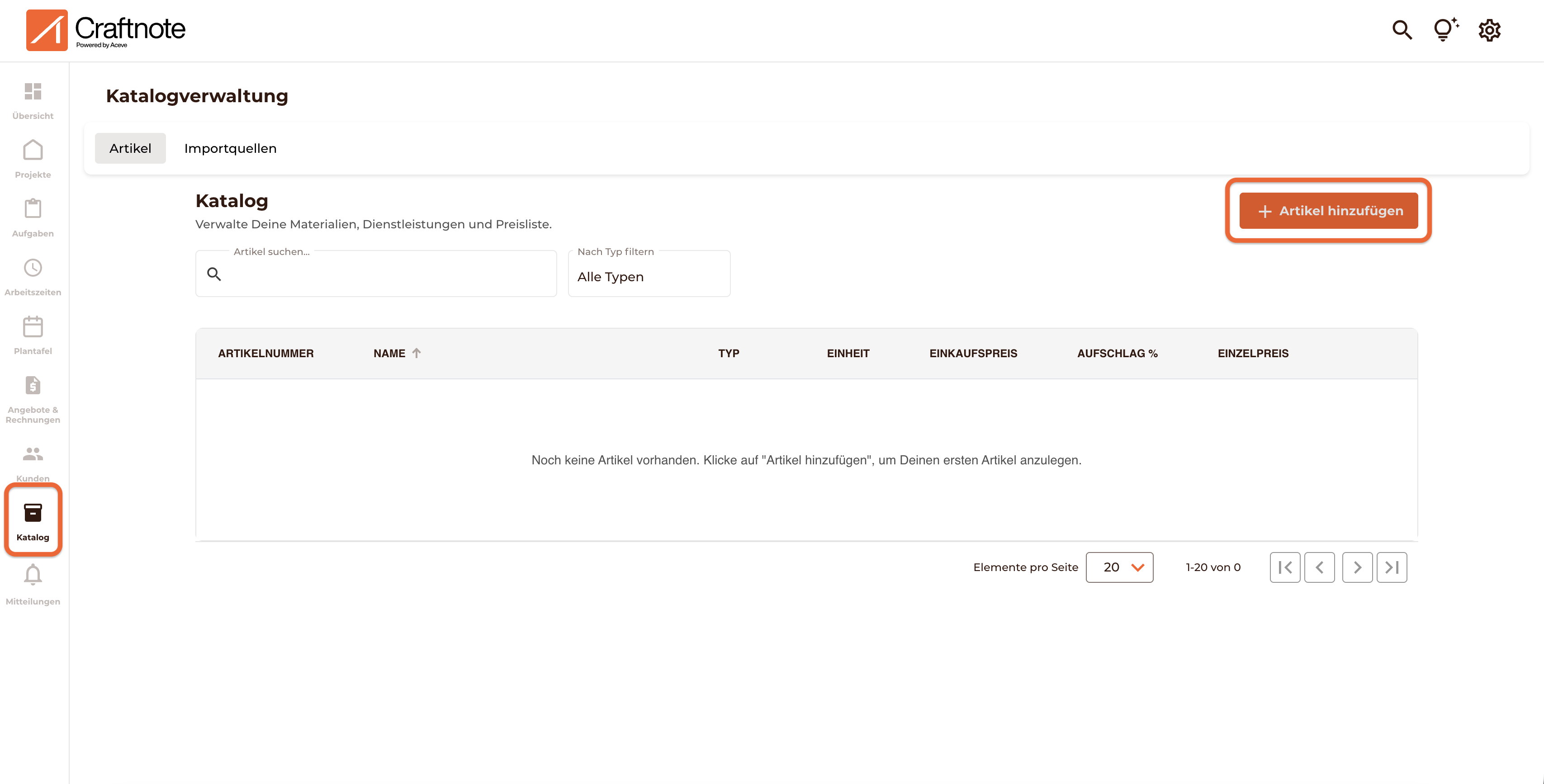Open the Plantafel calendar icon
The width and height of the screenshot is (1544, 784).
click(x=33, y=326)
